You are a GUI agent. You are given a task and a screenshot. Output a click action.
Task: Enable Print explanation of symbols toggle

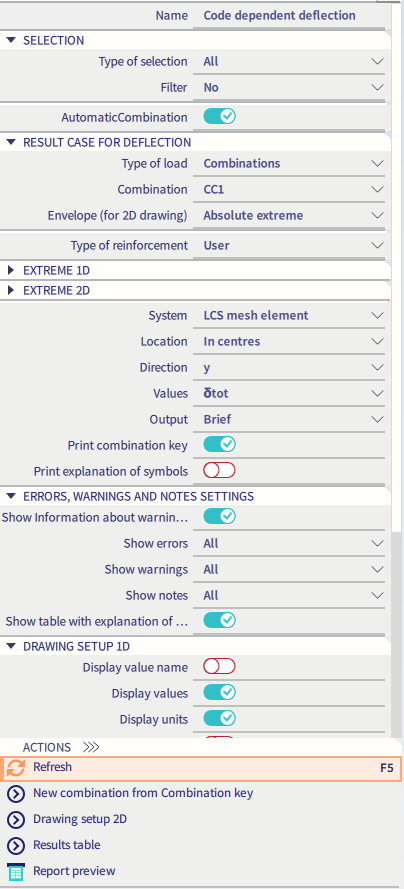[219, 471]
